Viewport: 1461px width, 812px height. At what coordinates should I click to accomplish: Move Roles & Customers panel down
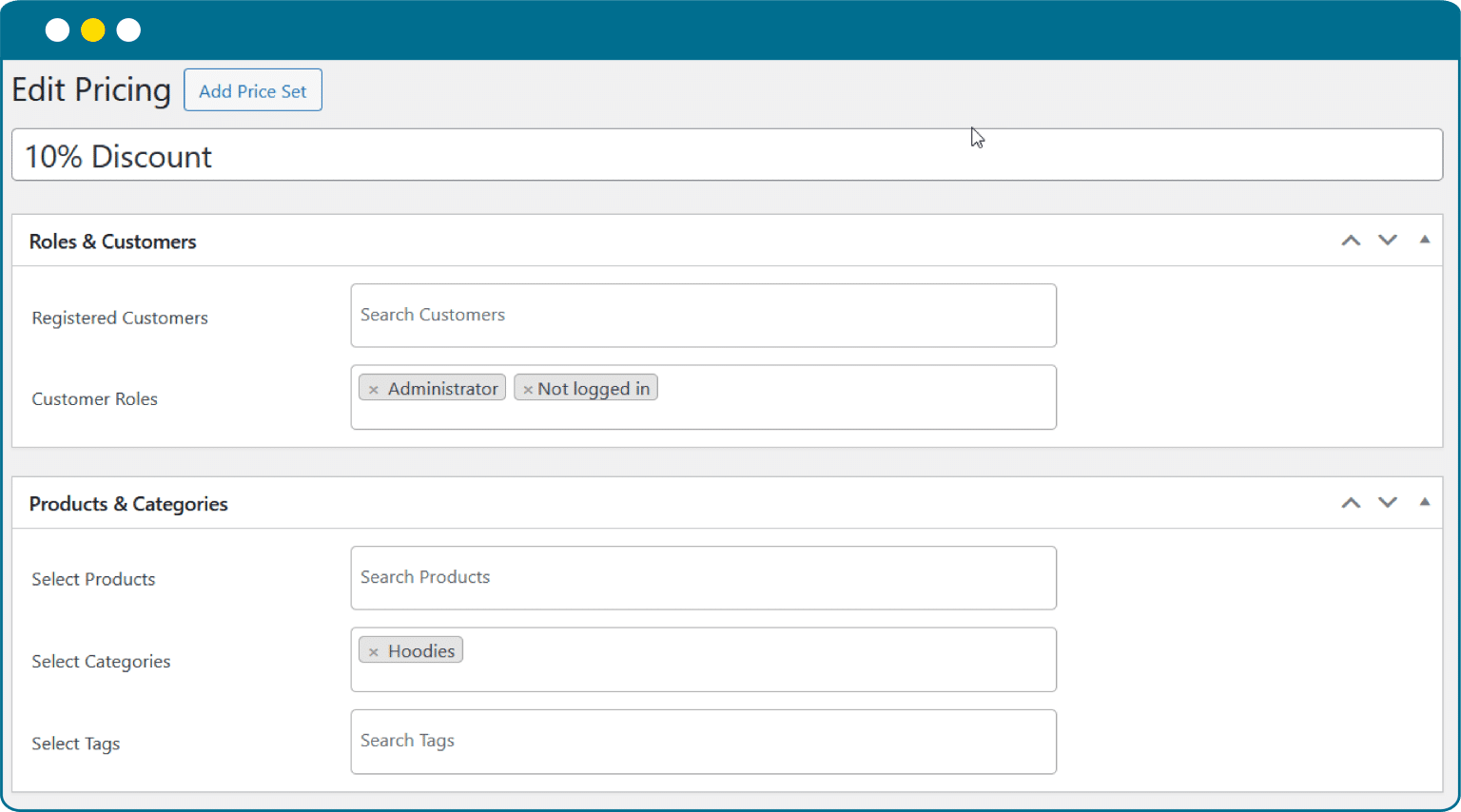point(1388,241)
